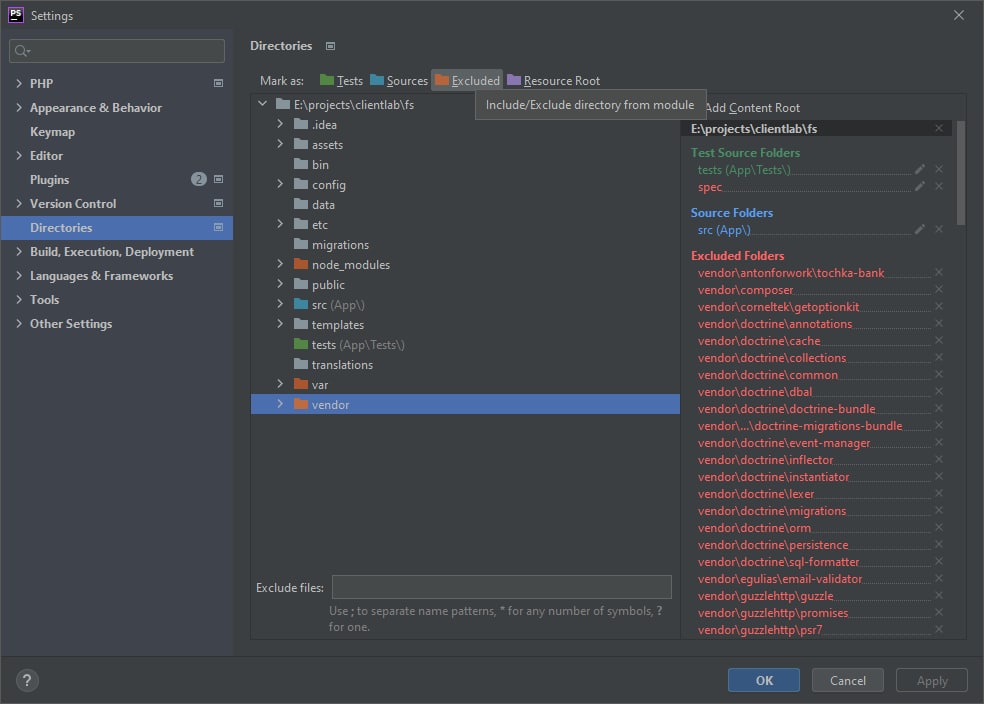Screen dimensions: 984x704
Task: Toggle Excluded mark for selected folder
Action: tap(466, 81)
